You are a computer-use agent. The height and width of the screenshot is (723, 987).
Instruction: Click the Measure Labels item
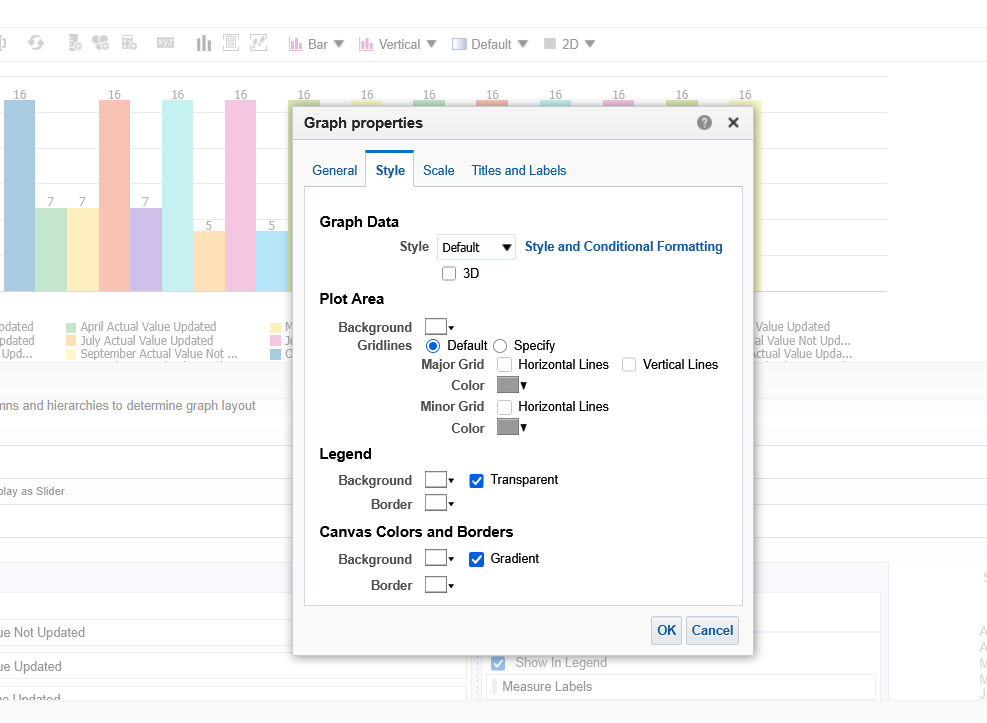[x=547, y=687]
